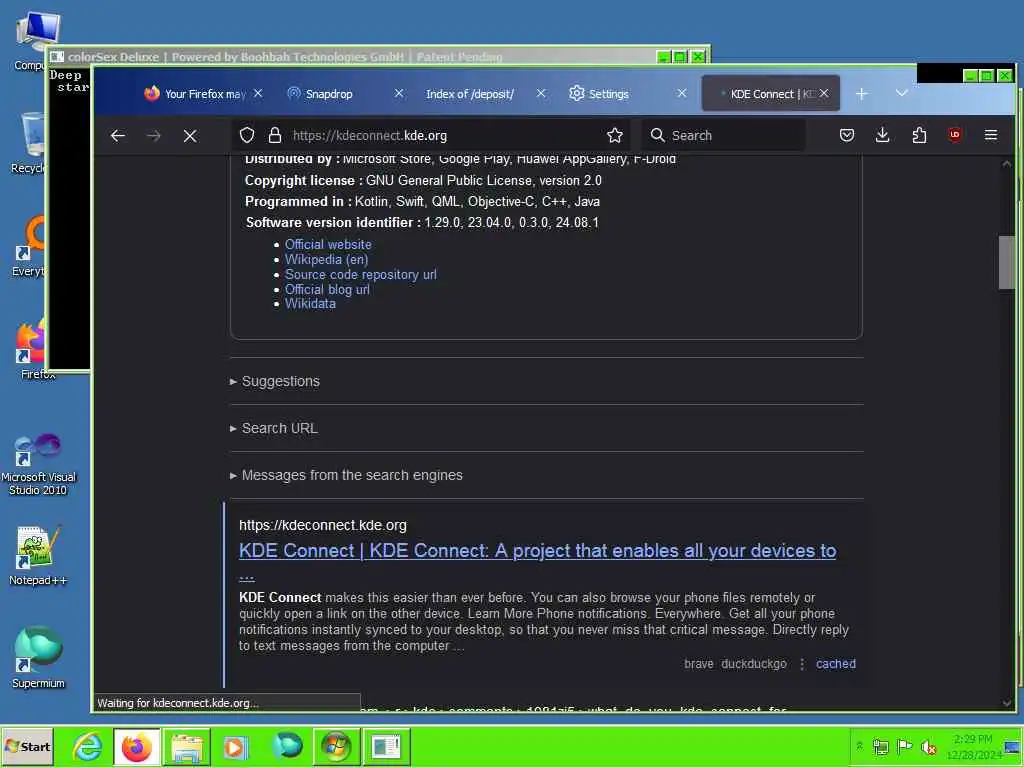The height and width of the screenshot is (768, 1024).
Task: Open the 'KDE Connect | KDE Connect' result title
Action: click(537, 551)
